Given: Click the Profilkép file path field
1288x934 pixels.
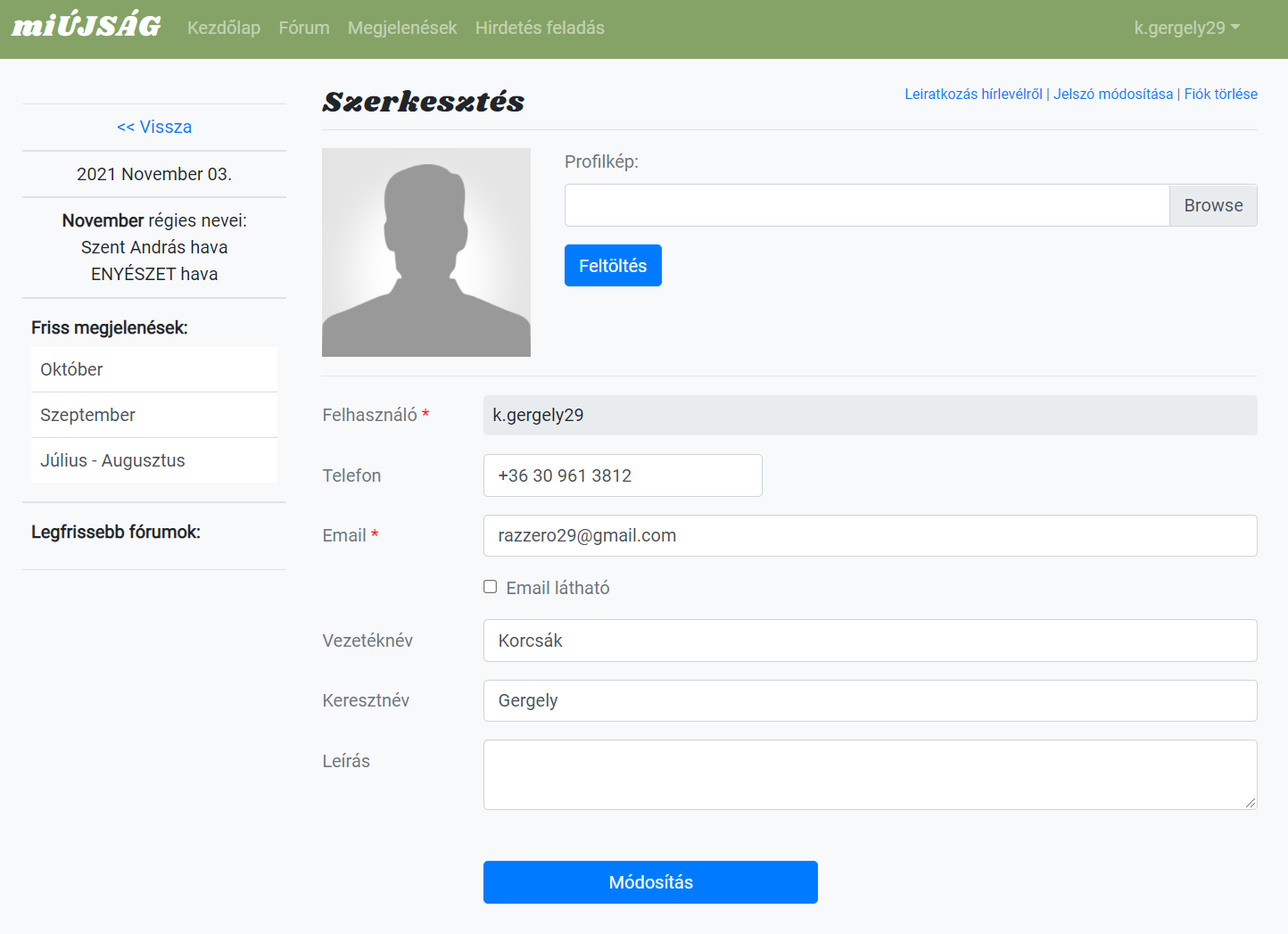Looking at the screenshot, I should (867, 205).
